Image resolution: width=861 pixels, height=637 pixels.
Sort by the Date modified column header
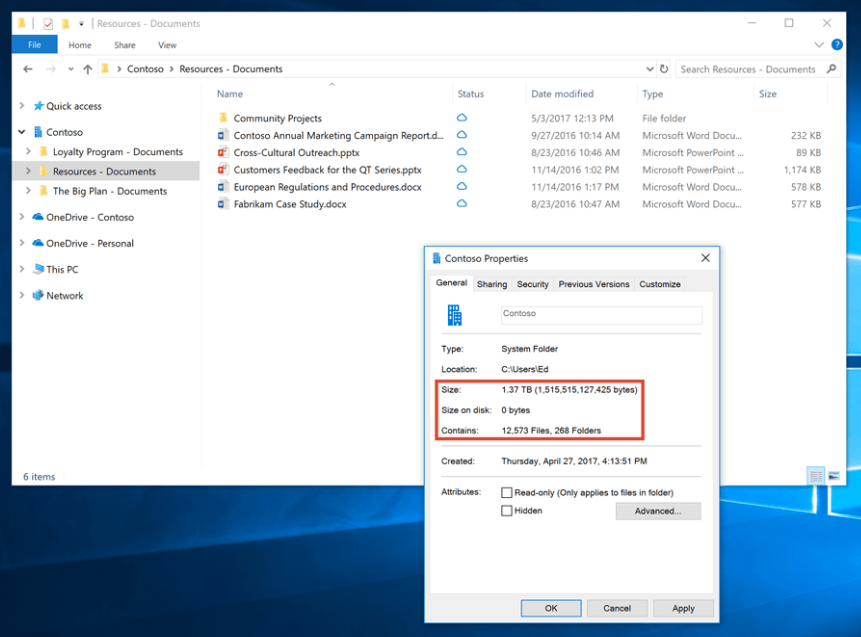[562, 94]
